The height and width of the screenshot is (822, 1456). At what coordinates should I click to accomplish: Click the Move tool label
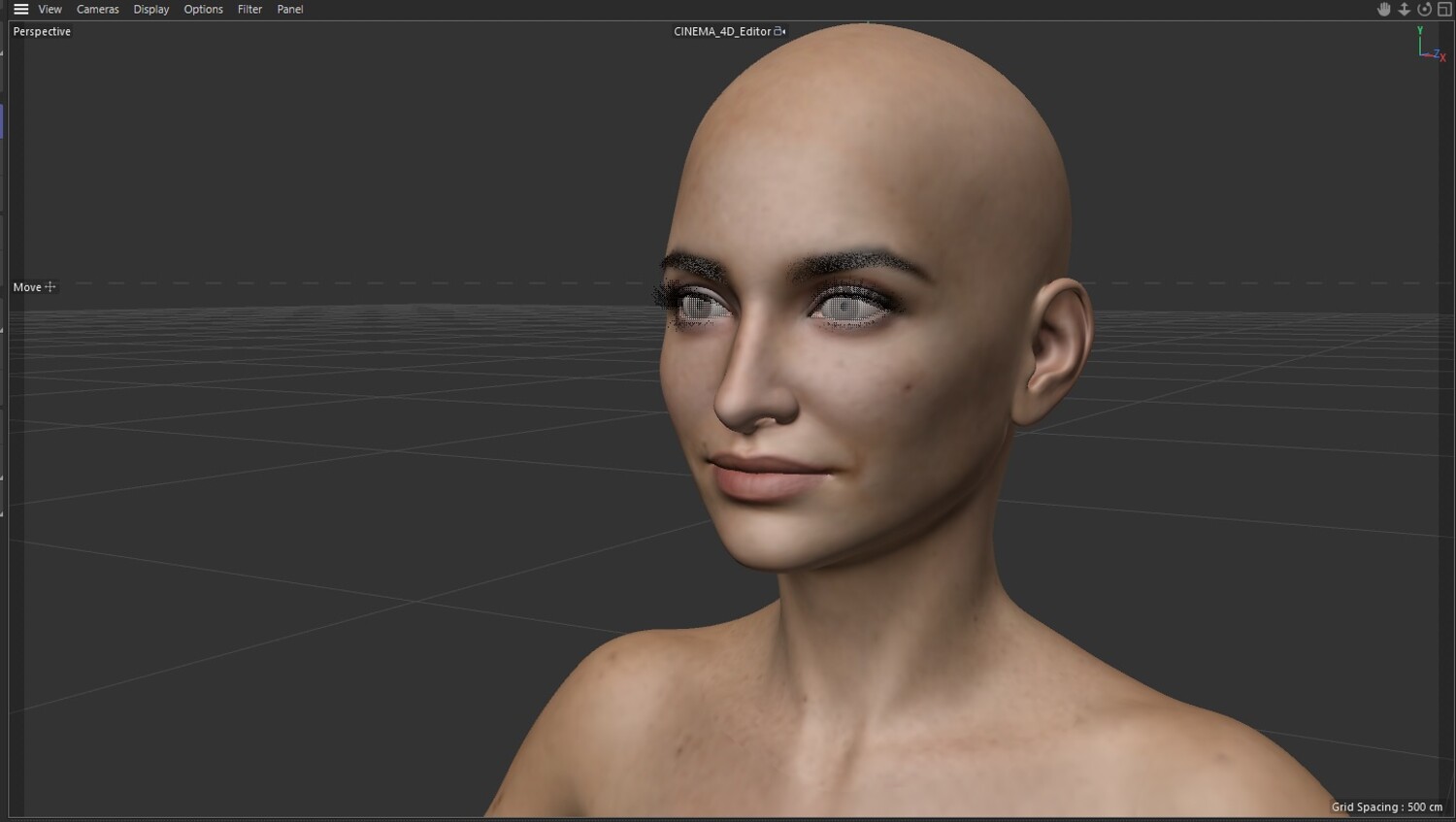click(27, 287)
